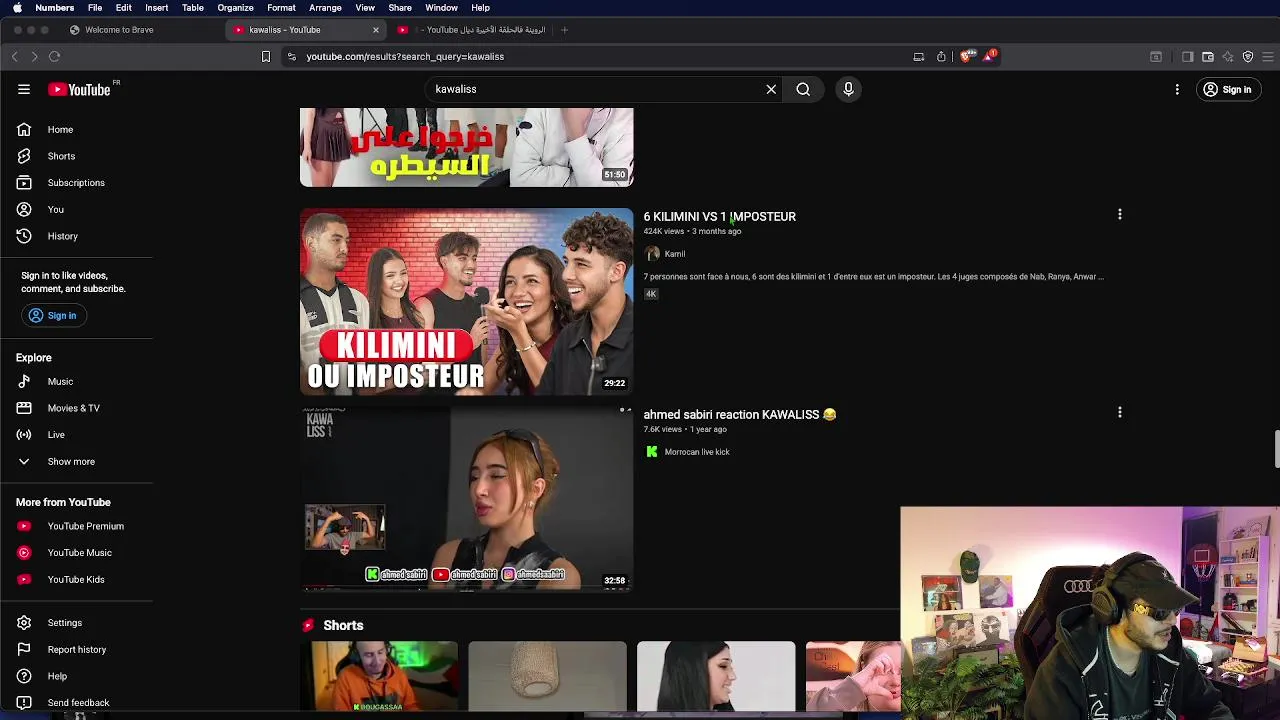Open Brave Rewards triangle icon

988,56
